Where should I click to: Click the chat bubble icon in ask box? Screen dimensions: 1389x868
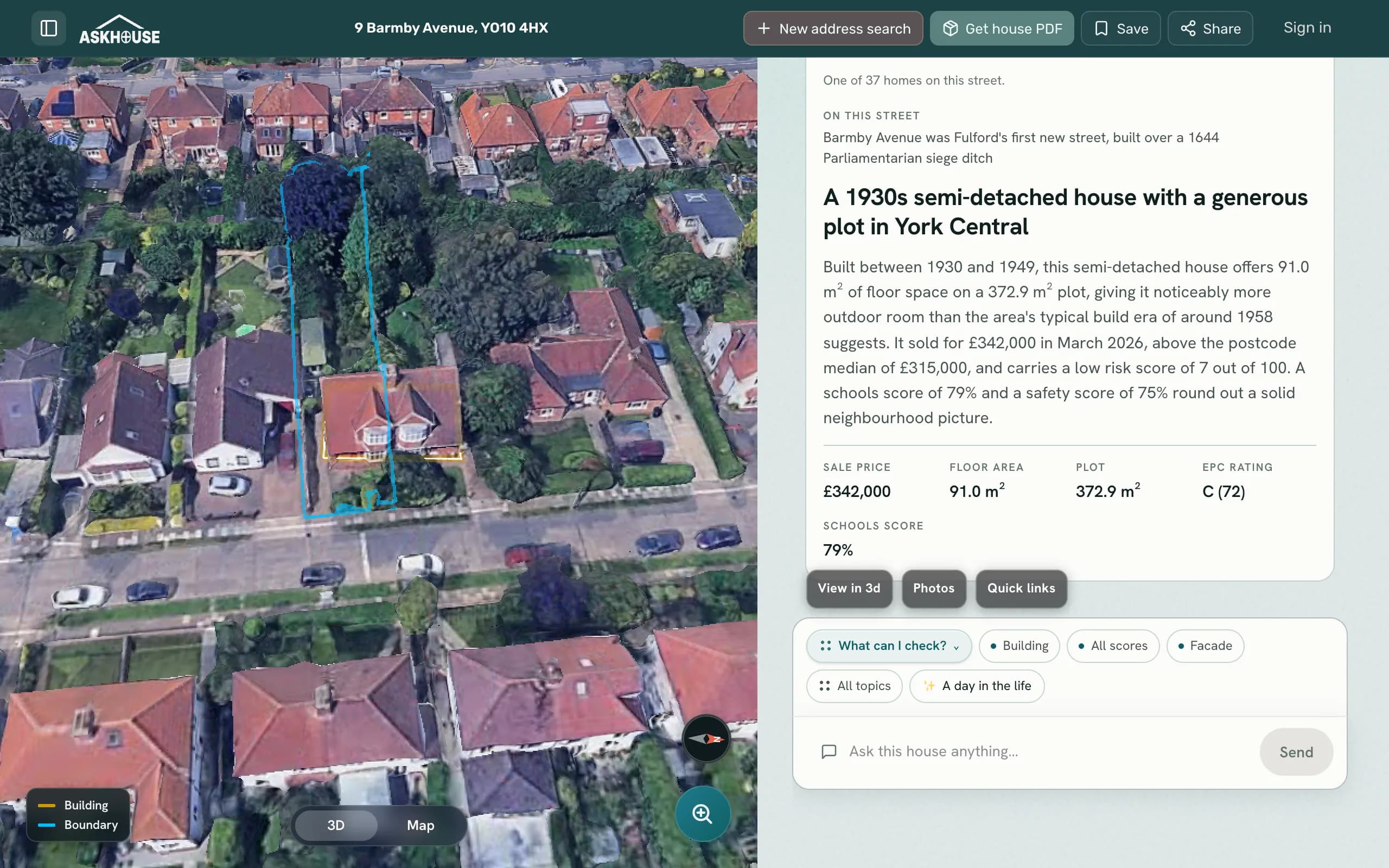tap(829, 751)
